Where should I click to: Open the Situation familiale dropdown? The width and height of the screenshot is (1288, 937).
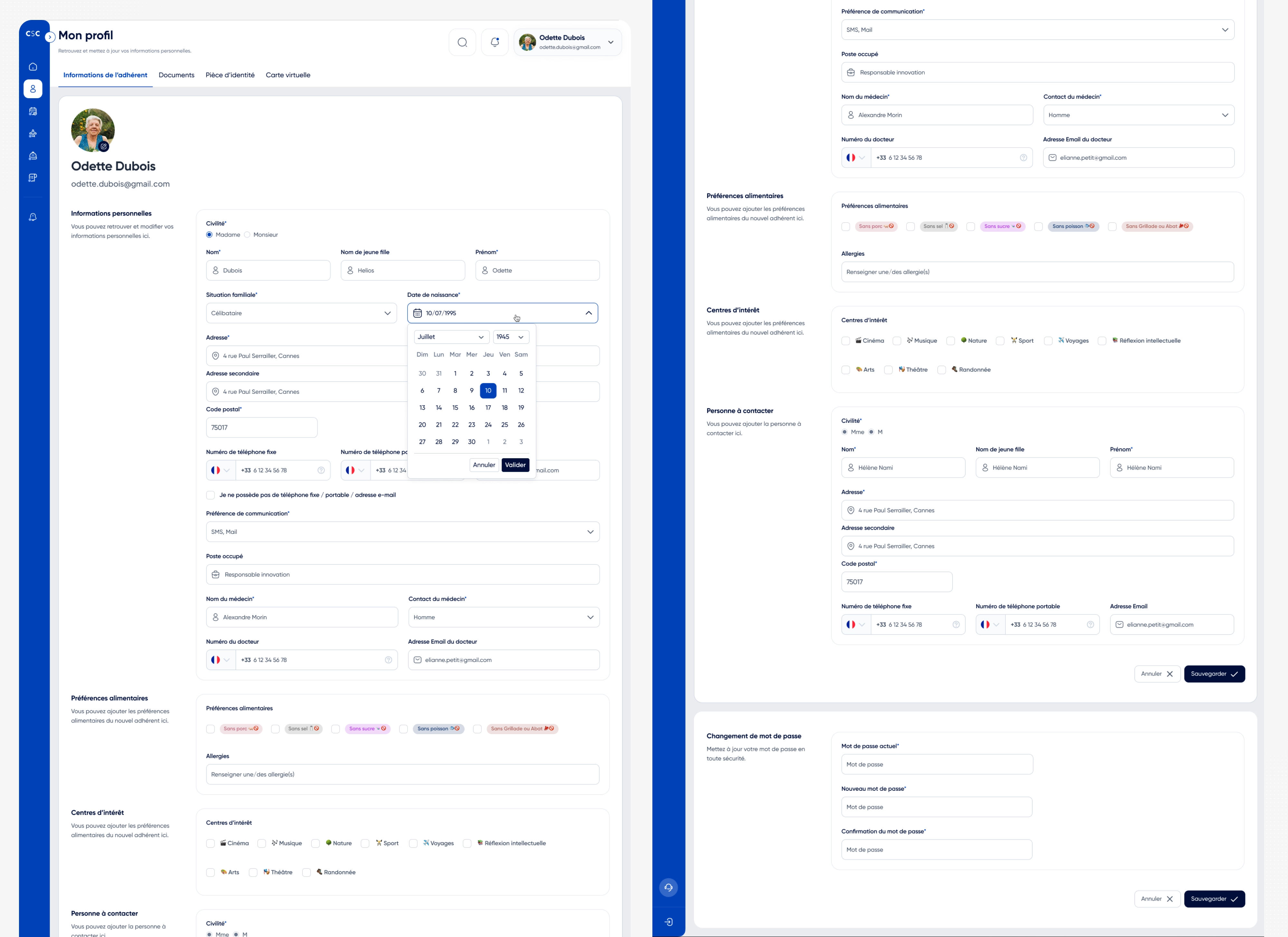[302, 313]
